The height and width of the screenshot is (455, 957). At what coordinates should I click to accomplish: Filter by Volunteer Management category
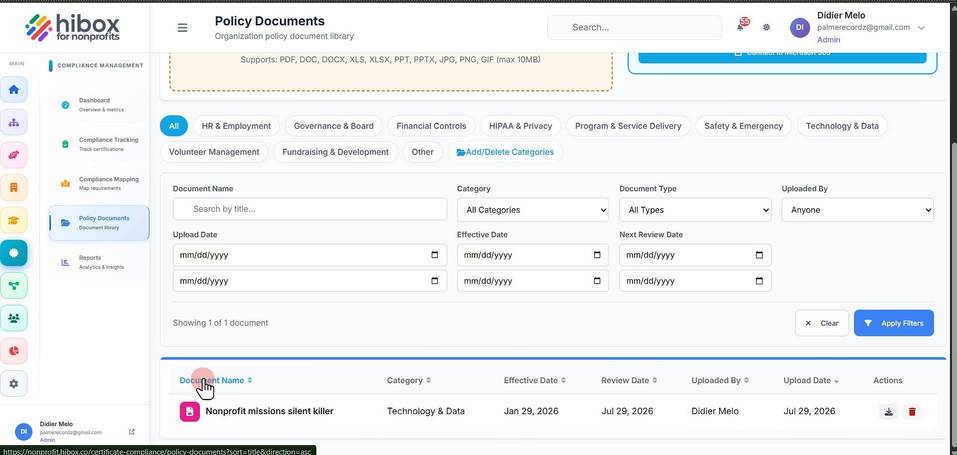(214, 152)
